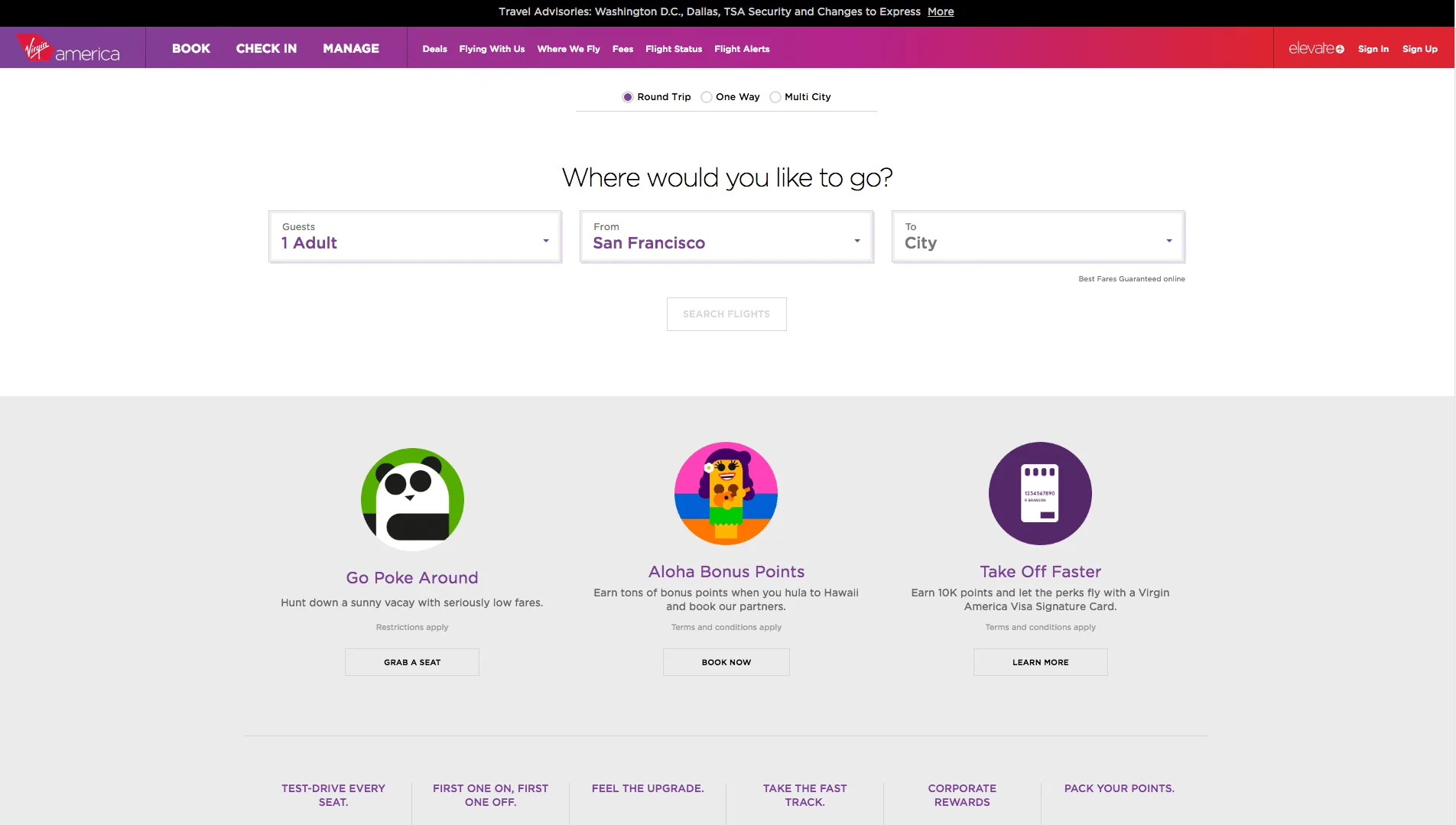This screenshot has height=825, width=1456.
Task: Click the Sign In link
Action: pyautogui.click(x=1373, y=49)
